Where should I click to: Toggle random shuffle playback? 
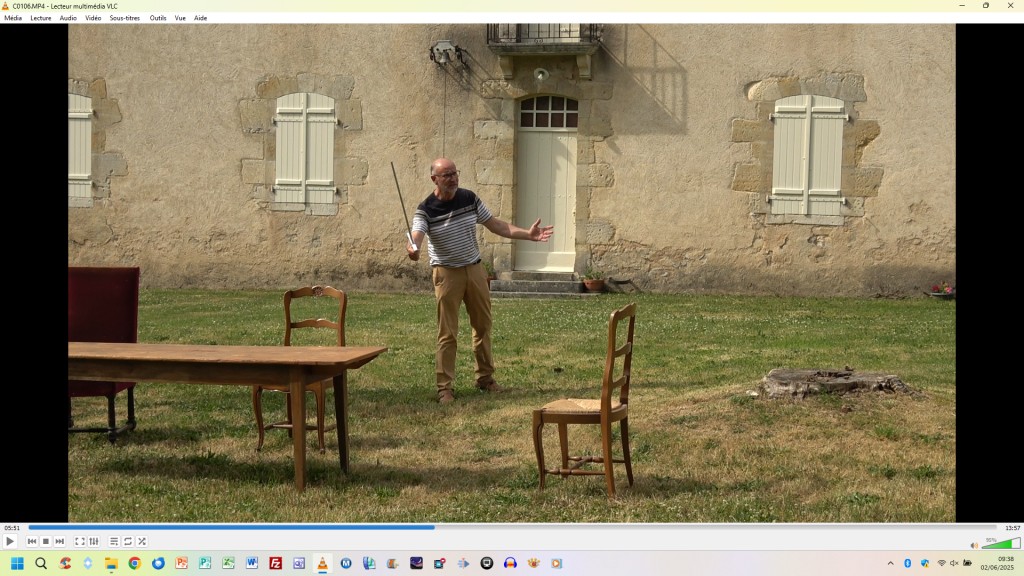point(142,541)
